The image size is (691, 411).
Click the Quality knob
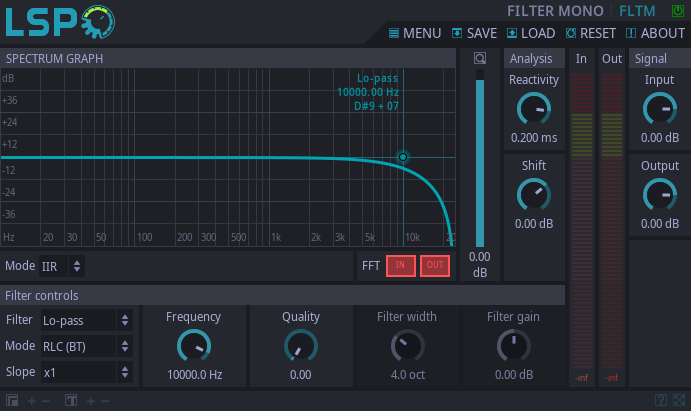300,346
